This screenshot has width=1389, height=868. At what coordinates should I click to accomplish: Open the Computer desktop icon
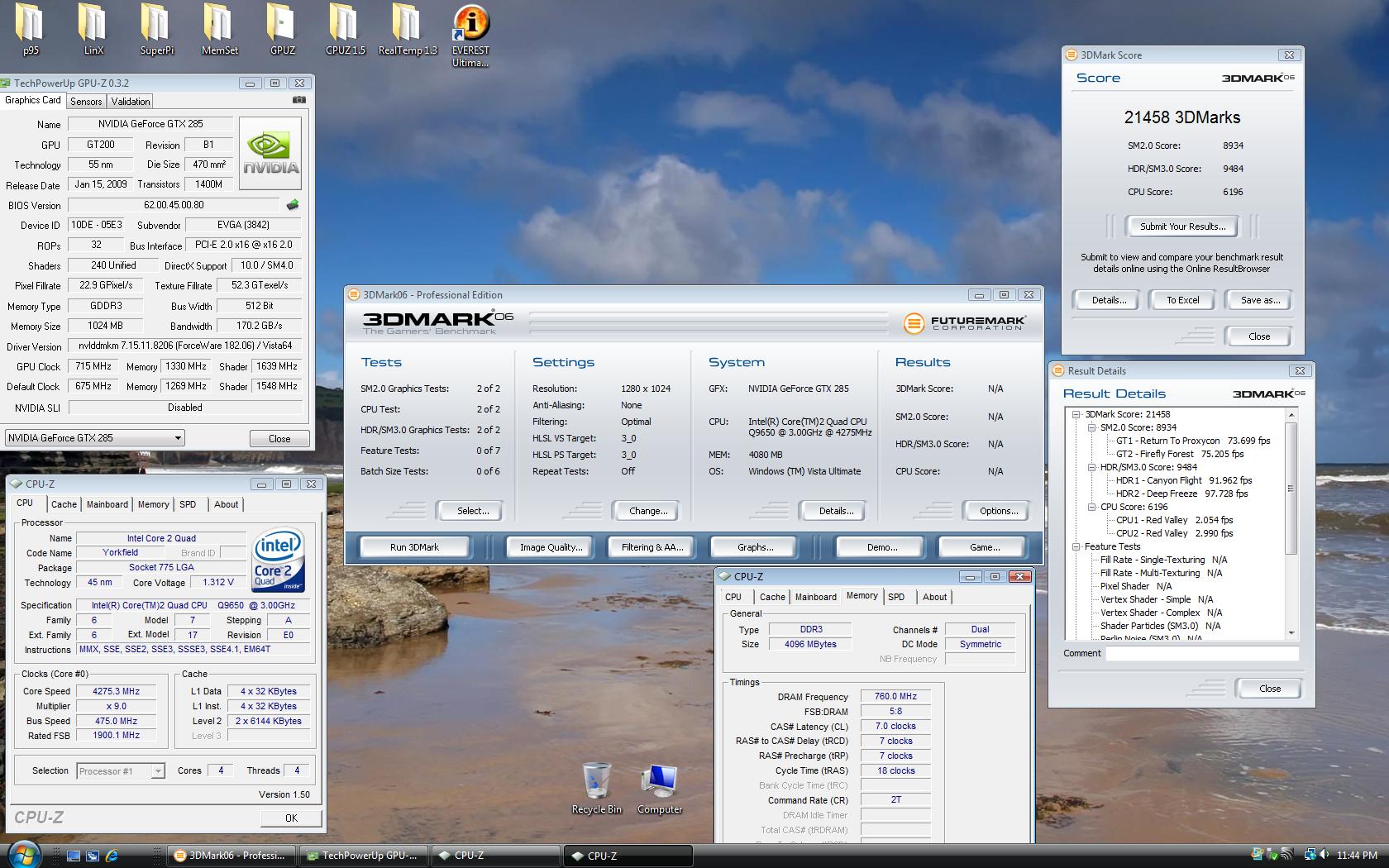[x=660, y=789]
